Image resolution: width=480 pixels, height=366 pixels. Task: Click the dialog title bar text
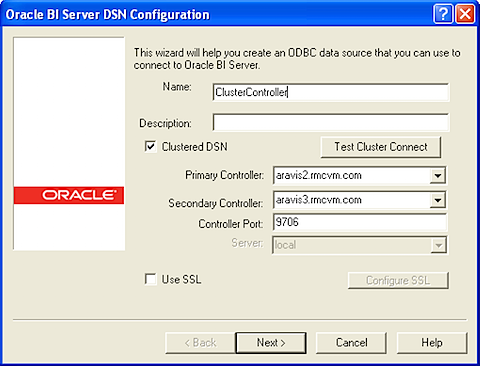click(108, 15)
